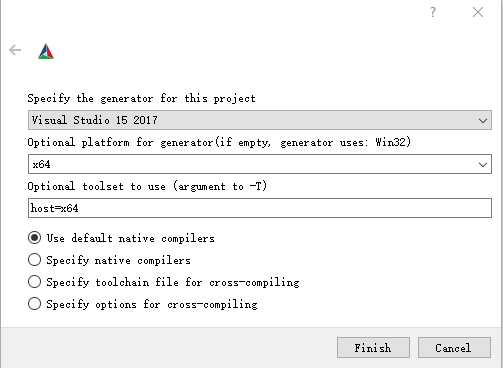Focus the host=x64 toolset input field
Screen dimensions: 503x368
click(x=260, y=208)
